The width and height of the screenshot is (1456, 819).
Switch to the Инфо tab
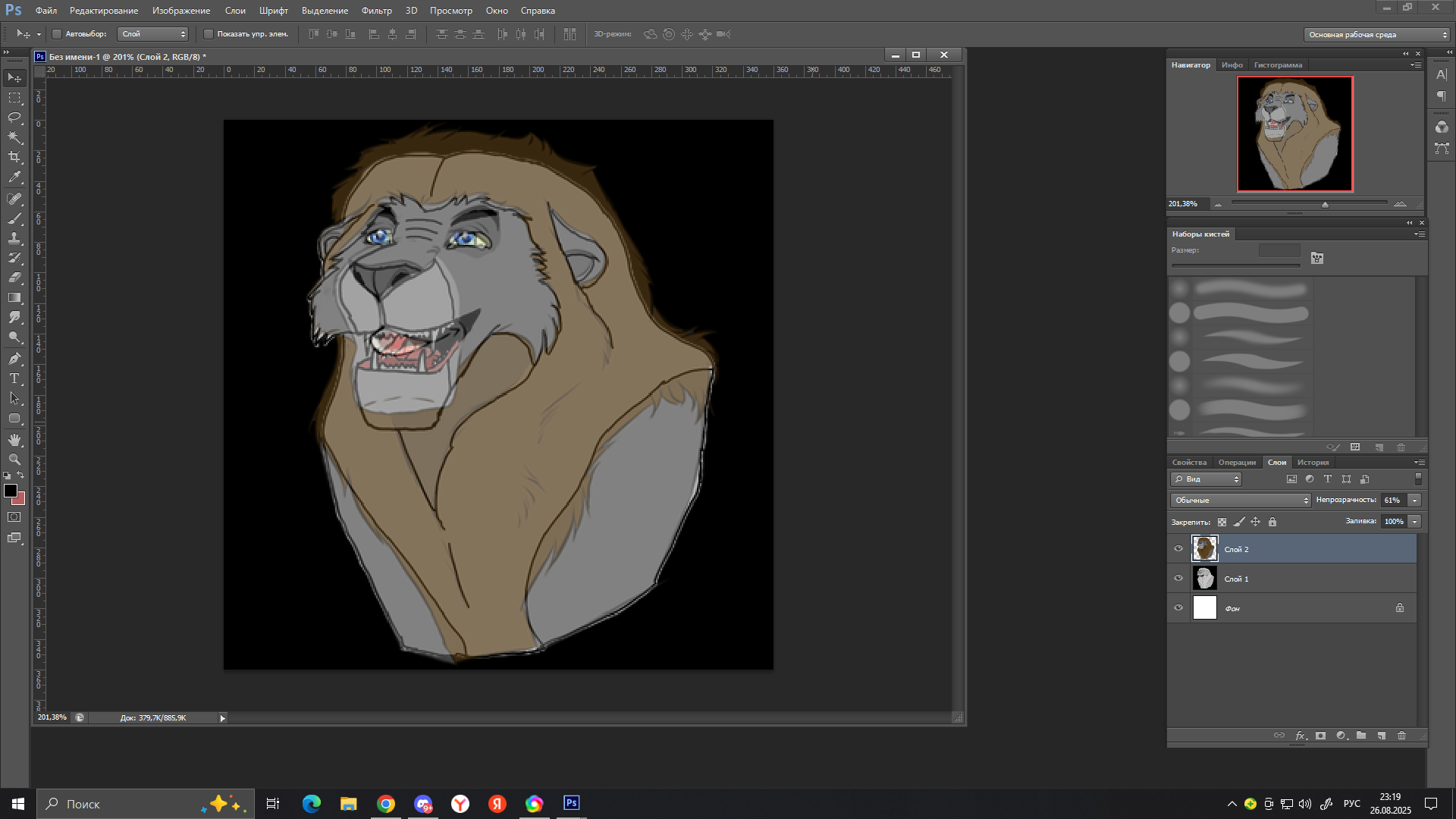click(x=1232, y=65)
